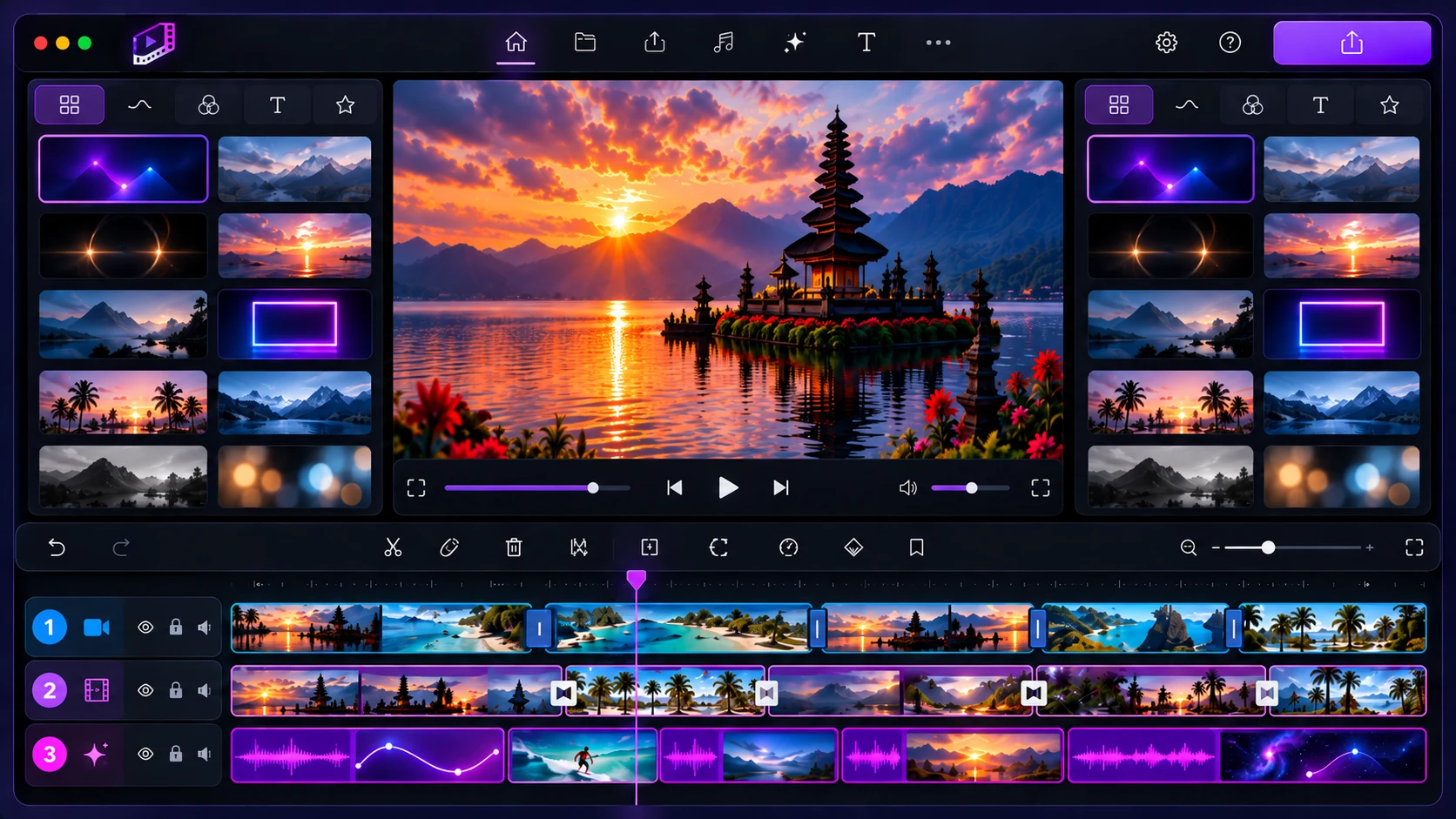This screenshot has height=819, width=1456.
Task: Click the redo arrow
Action: click(x=121, y=547)
